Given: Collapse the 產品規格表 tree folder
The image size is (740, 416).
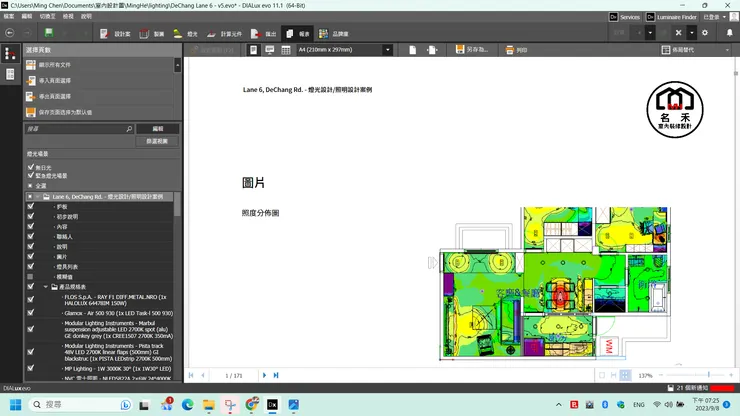Looking at the screenshot, I should [46, 286].
